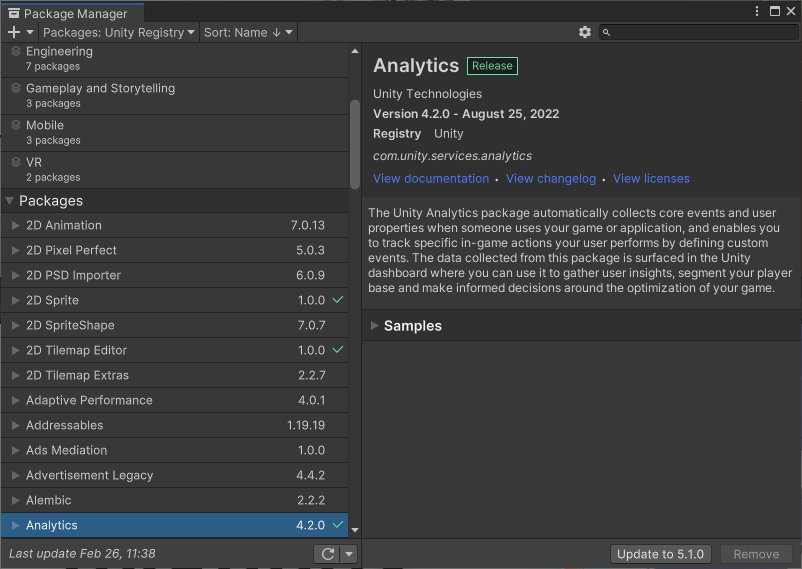Select the 2D PSD Importer package

174,275
